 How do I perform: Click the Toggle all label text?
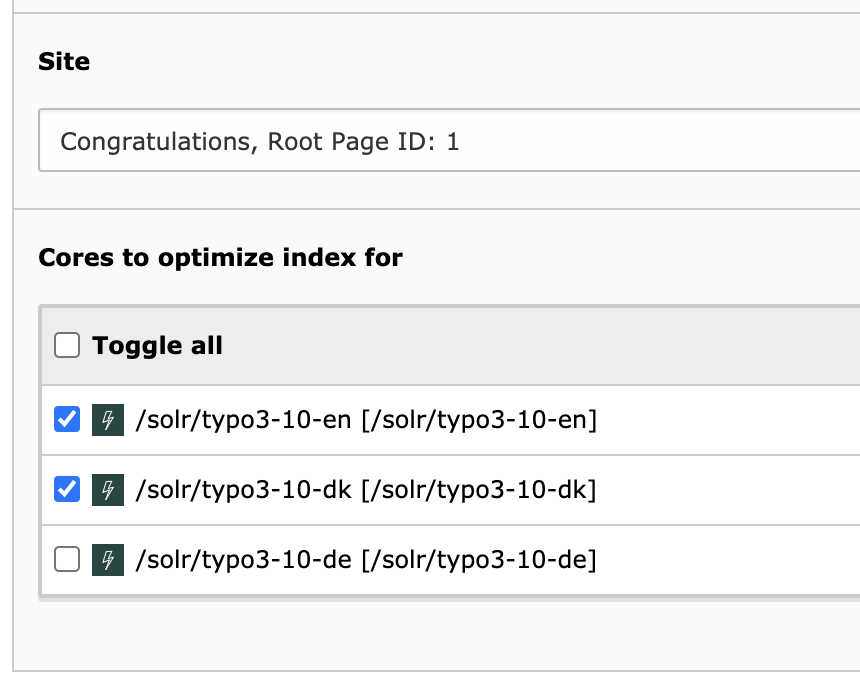coord(157,346)
